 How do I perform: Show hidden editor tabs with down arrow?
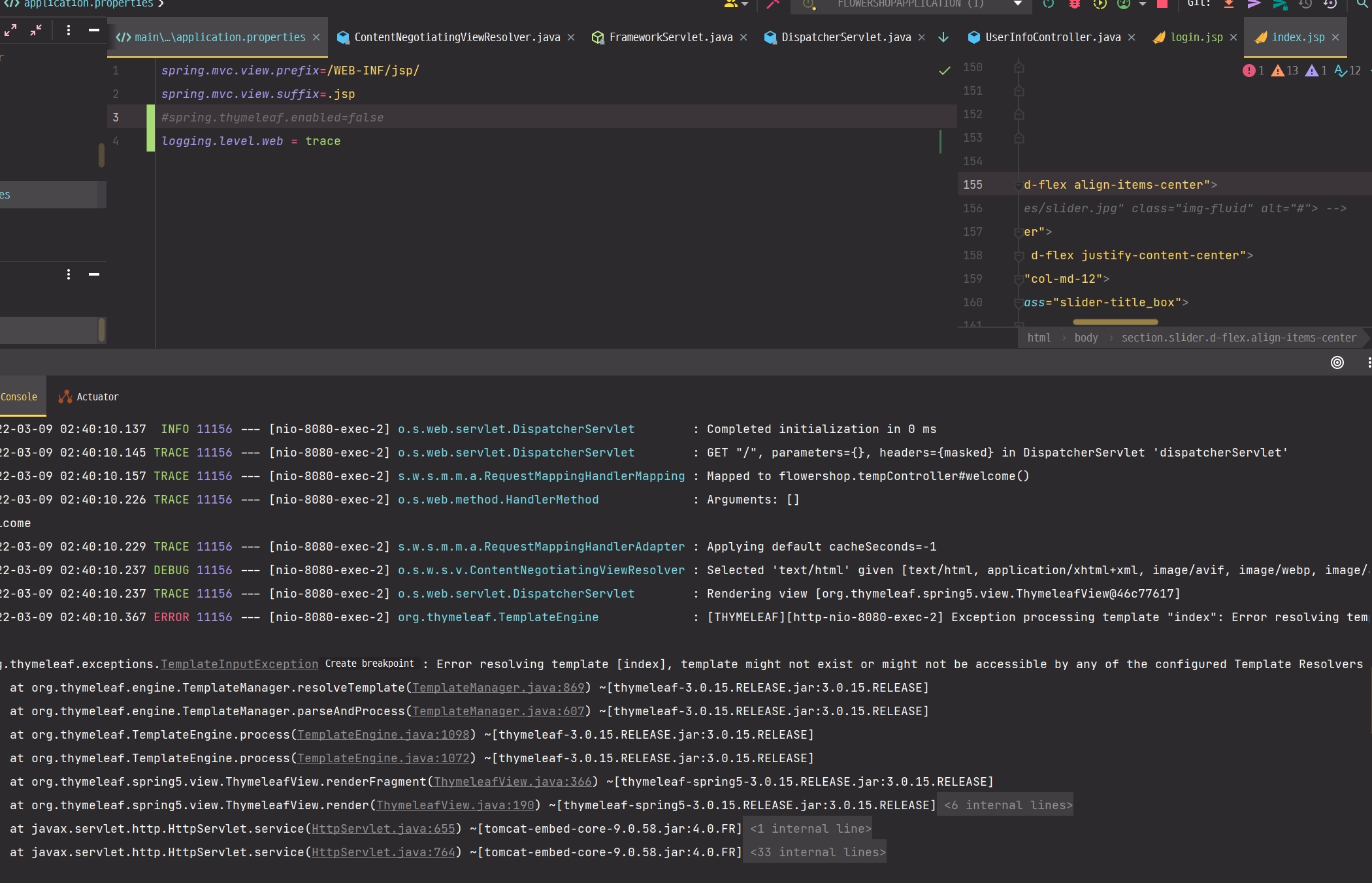[x=943, y=37]
